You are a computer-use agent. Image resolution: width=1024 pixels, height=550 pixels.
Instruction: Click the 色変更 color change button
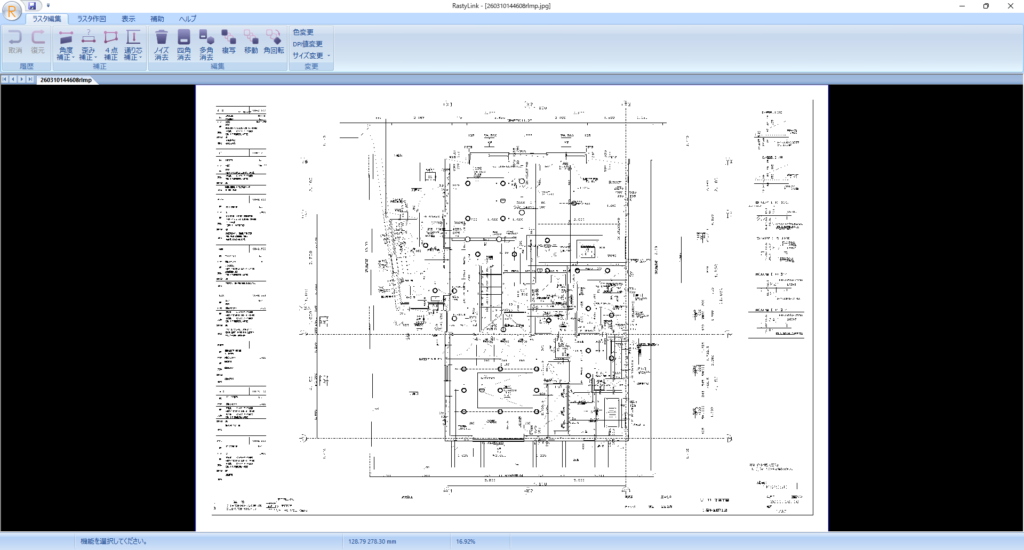303,32
